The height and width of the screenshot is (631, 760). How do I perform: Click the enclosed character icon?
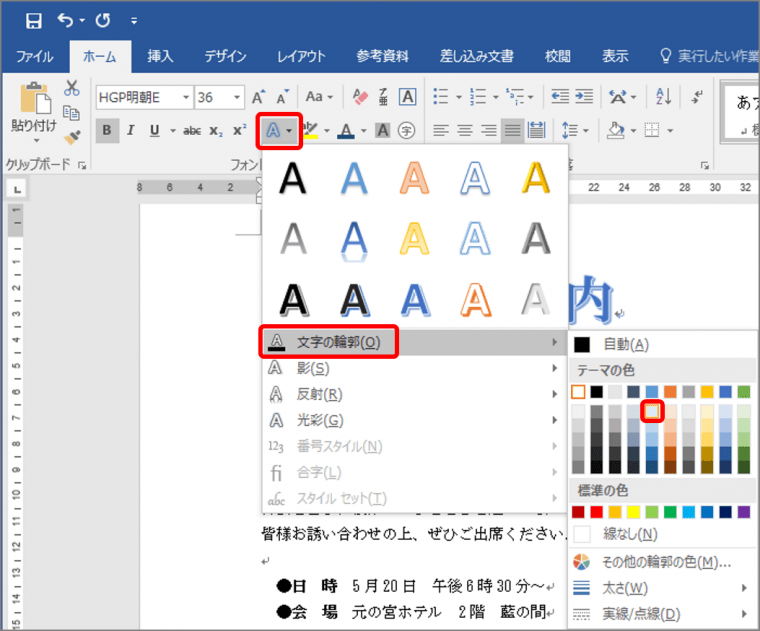[406, 130]
